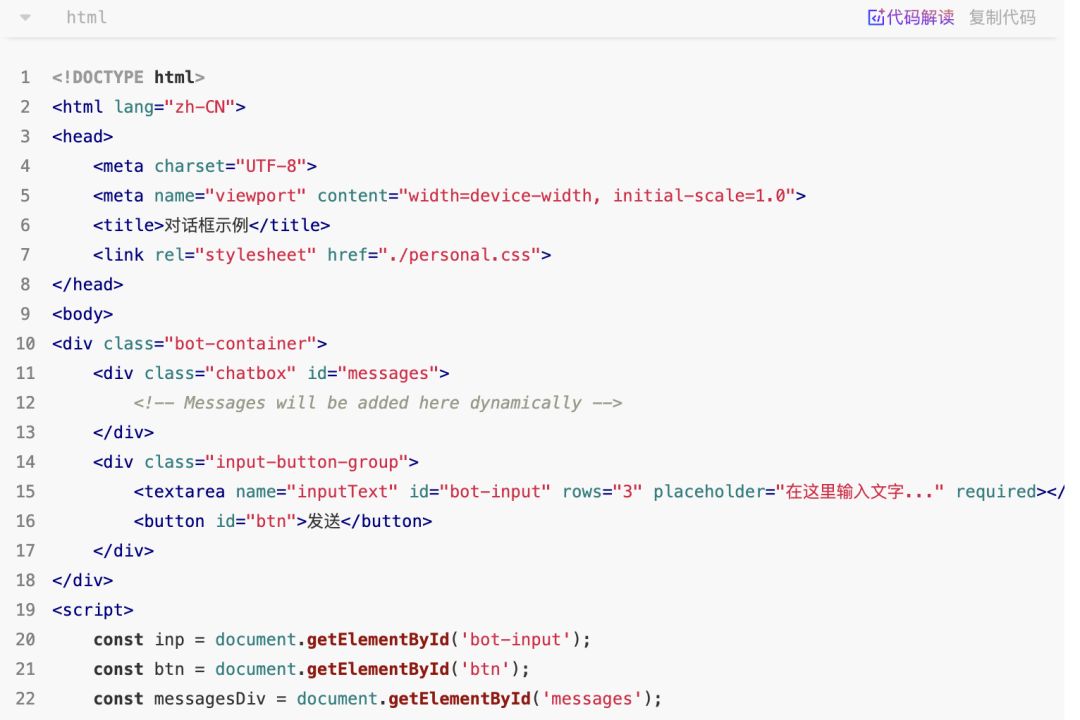Click the "chatbox" class value
The width and height of the screenshot is (1080, 720).
coord(251,373)
